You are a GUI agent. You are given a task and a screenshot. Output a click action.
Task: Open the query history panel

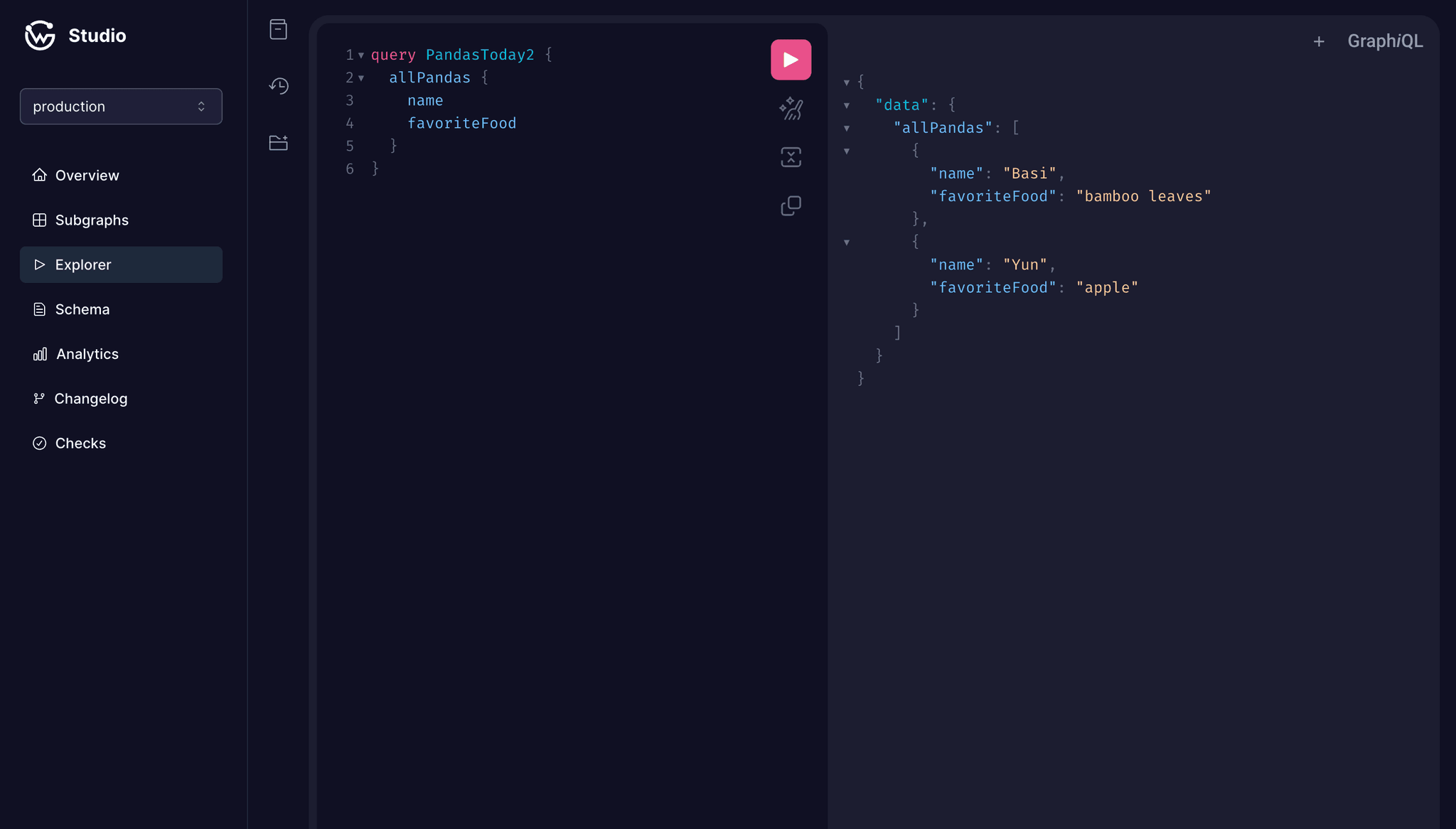pyautogui.click(x=279, y=86)
